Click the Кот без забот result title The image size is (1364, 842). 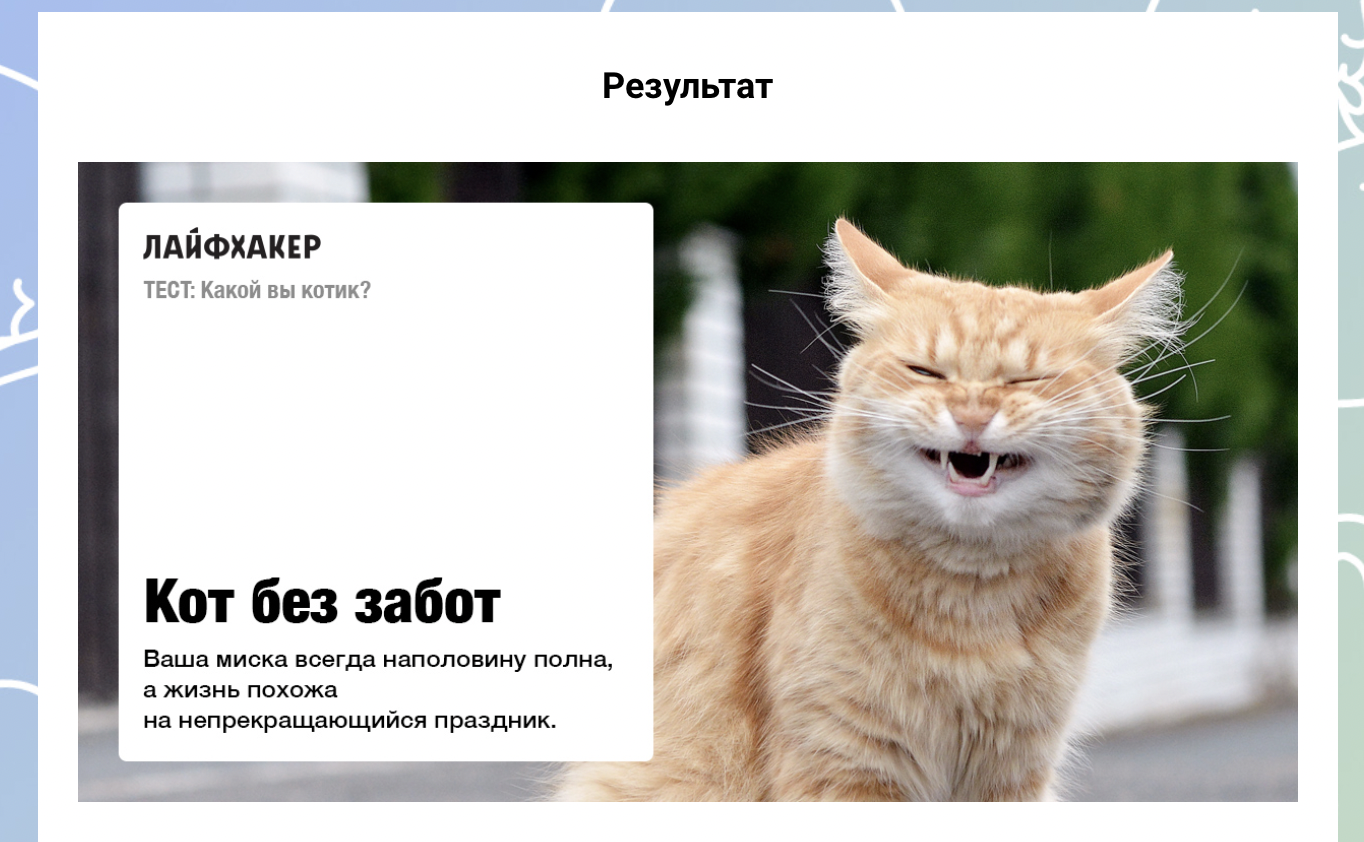click(x=322, y=600)
